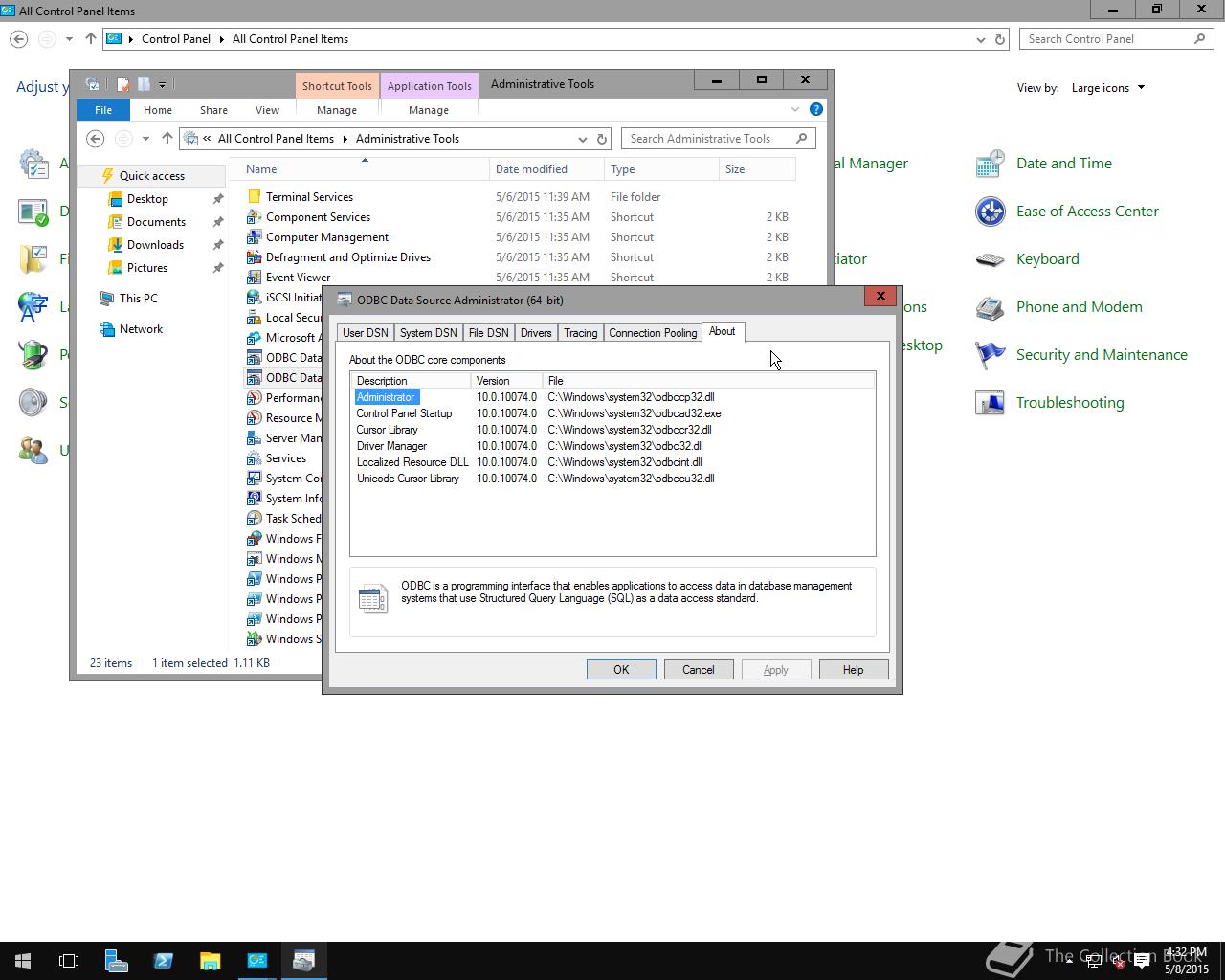Sort the ODBC list by Version column
1225x980 pixels.
tap(506, 381)
